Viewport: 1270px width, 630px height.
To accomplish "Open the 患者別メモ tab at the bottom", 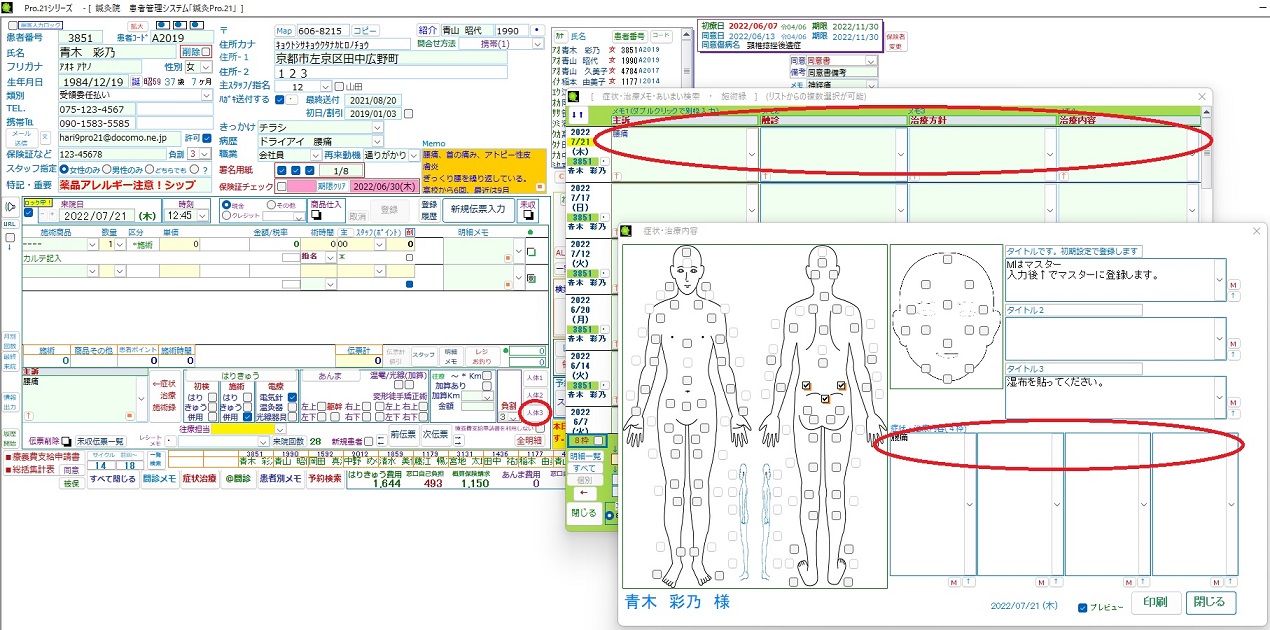I will [280, 480].
